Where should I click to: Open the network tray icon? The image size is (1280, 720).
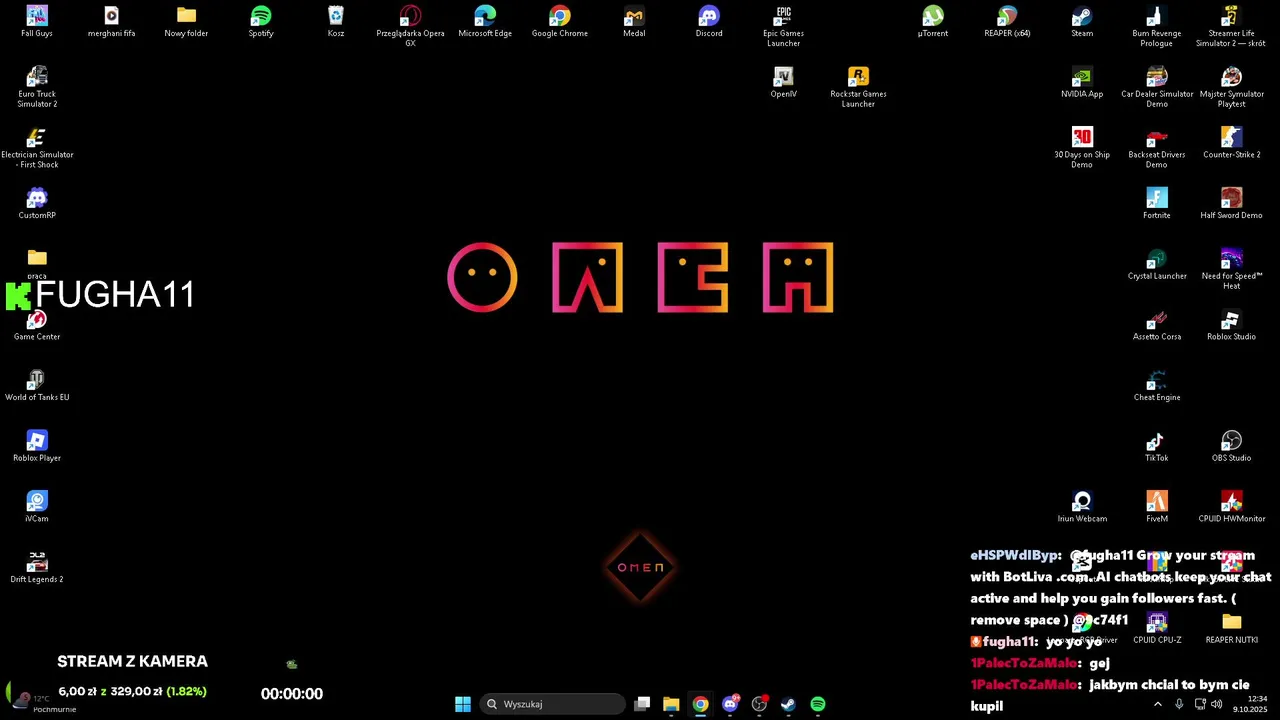point(1200,704)
